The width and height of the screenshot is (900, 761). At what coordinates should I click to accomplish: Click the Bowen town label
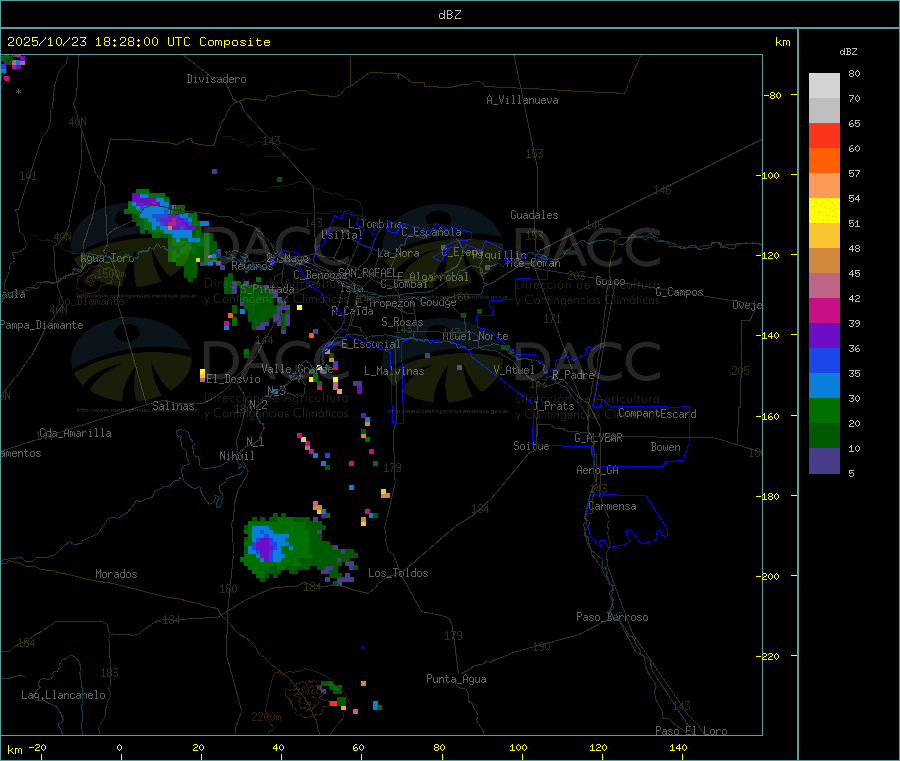pyautogui.click(x=666, y=447)
